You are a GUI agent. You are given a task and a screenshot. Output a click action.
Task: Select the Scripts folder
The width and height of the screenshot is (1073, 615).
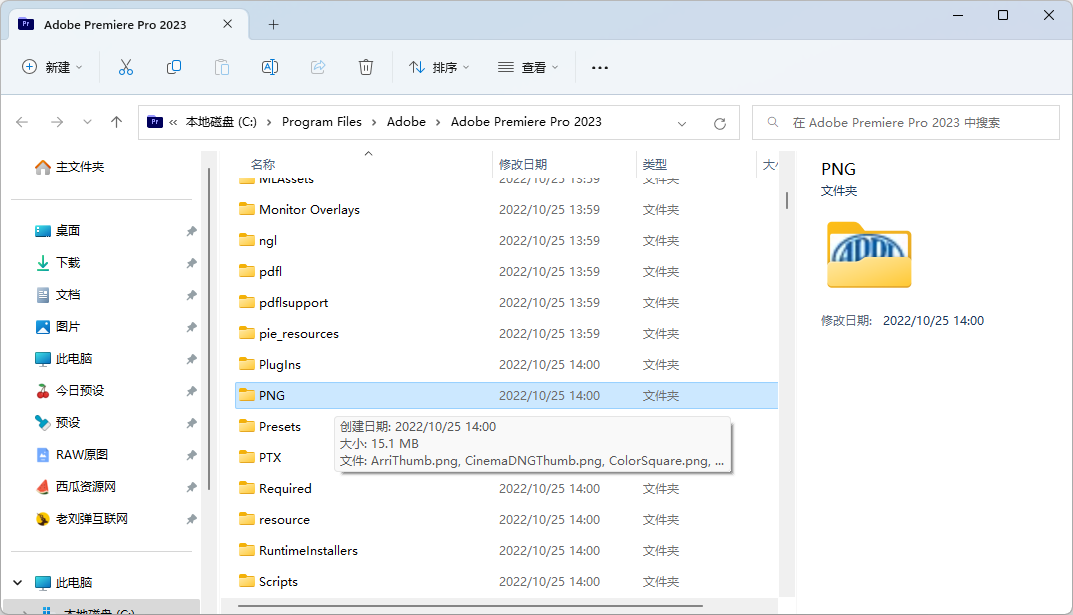pyautogui.click(x=506, y=581)
